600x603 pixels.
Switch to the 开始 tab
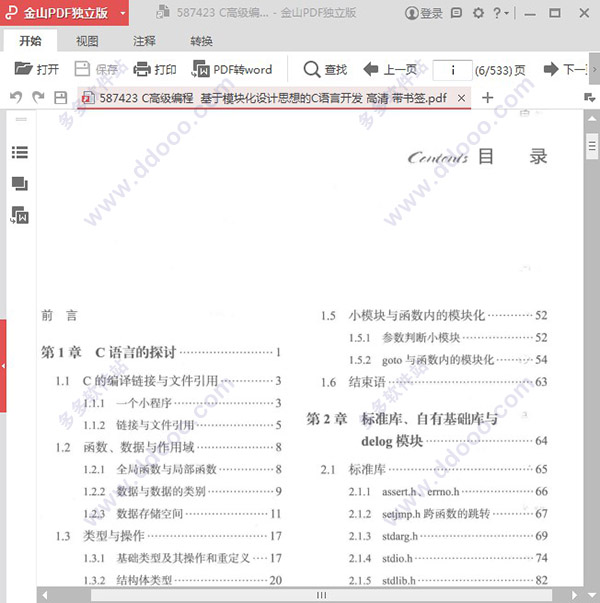tap(30, 40)
